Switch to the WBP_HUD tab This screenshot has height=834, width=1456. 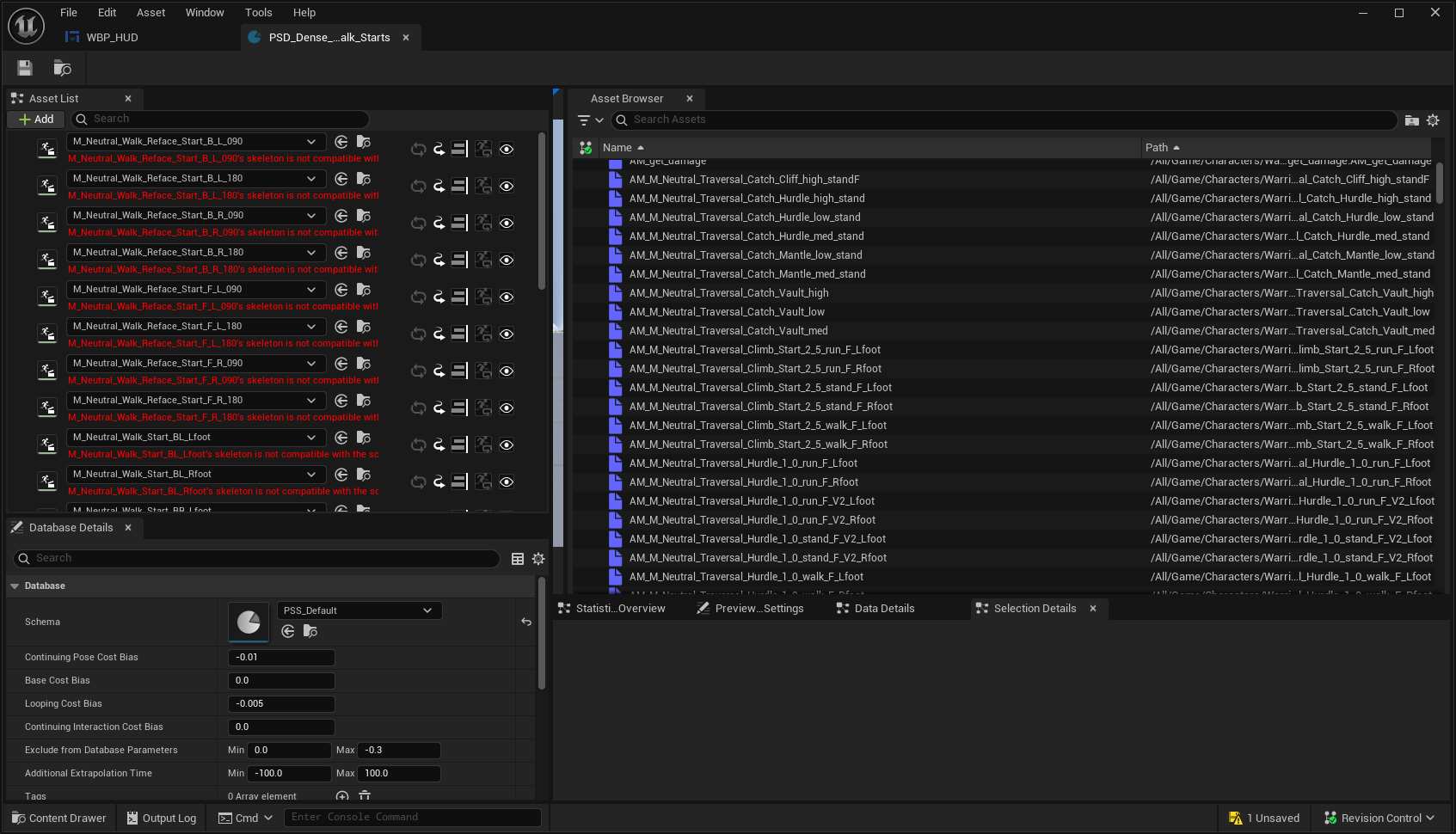coord(112,38)
